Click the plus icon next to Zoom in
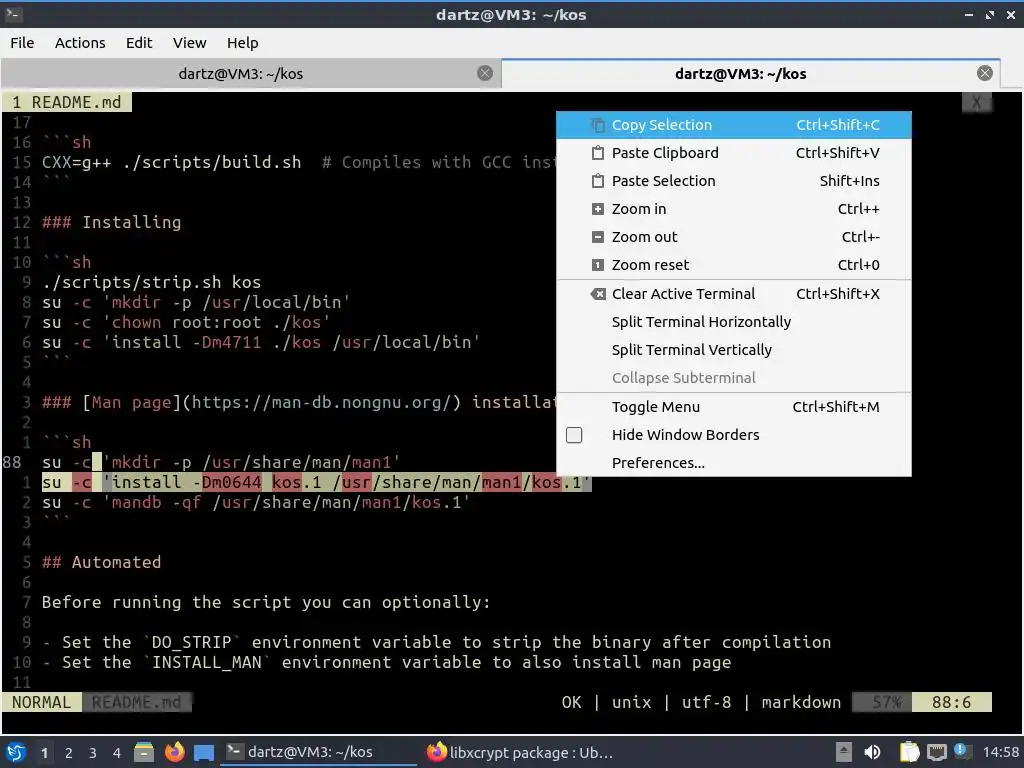 [x=598, y=209]
